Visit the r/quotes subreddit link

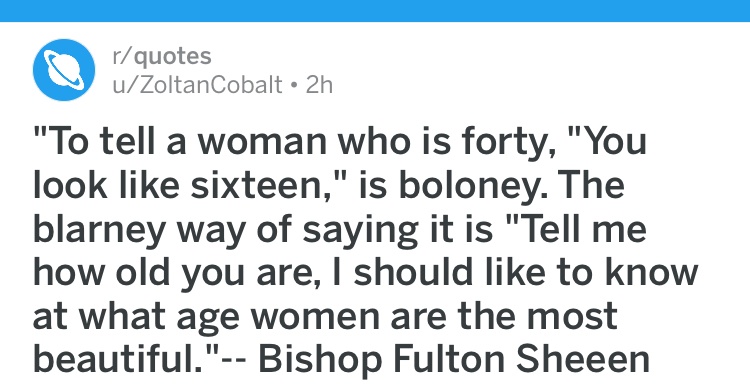pos(162,56)
